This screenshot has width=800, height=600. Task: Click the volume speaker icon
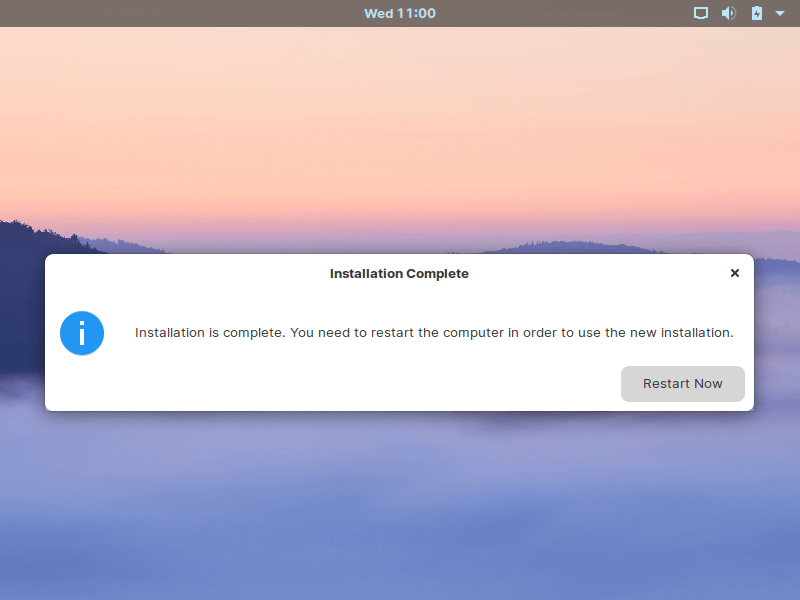click(x=729, y=13)
